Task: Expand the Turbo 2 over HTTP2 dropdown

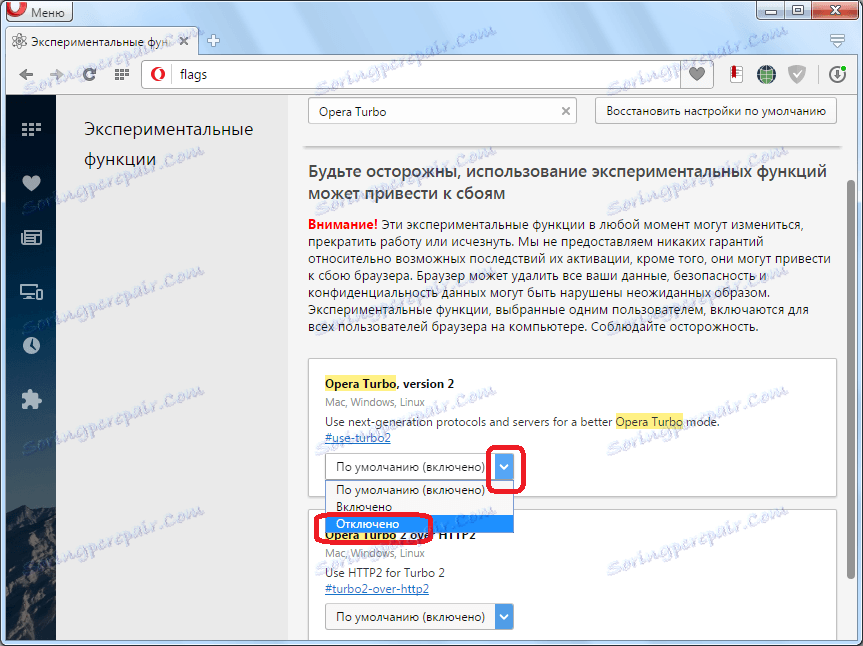Action: 504,617
